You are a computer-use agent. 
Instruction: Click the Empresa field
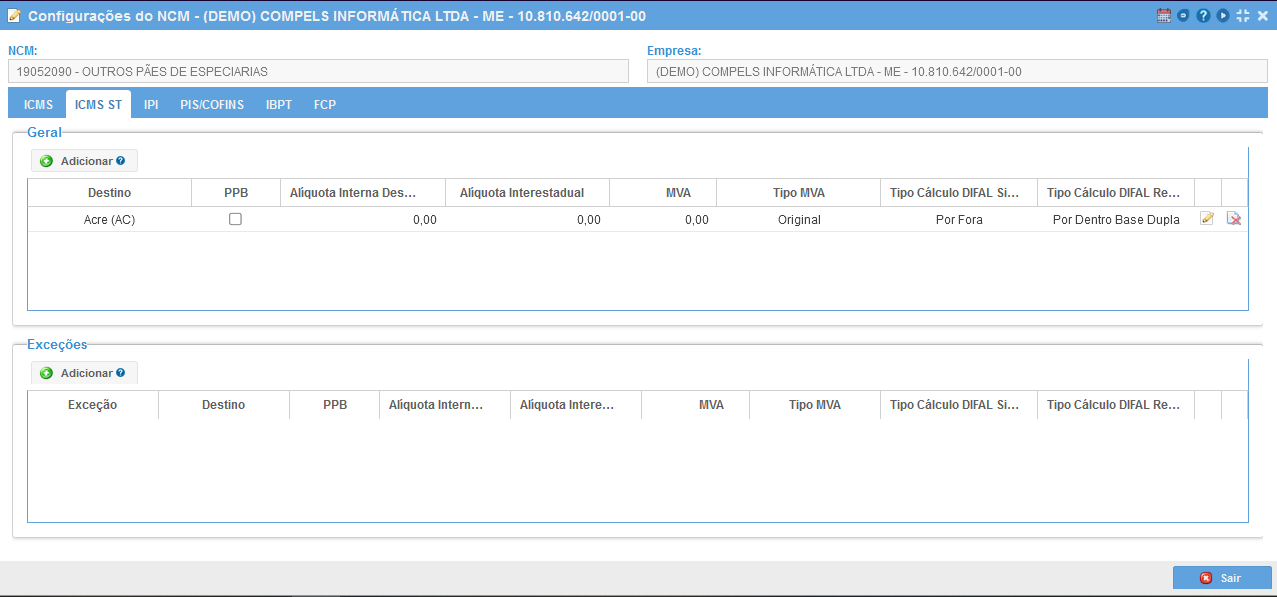pos(957,71)
